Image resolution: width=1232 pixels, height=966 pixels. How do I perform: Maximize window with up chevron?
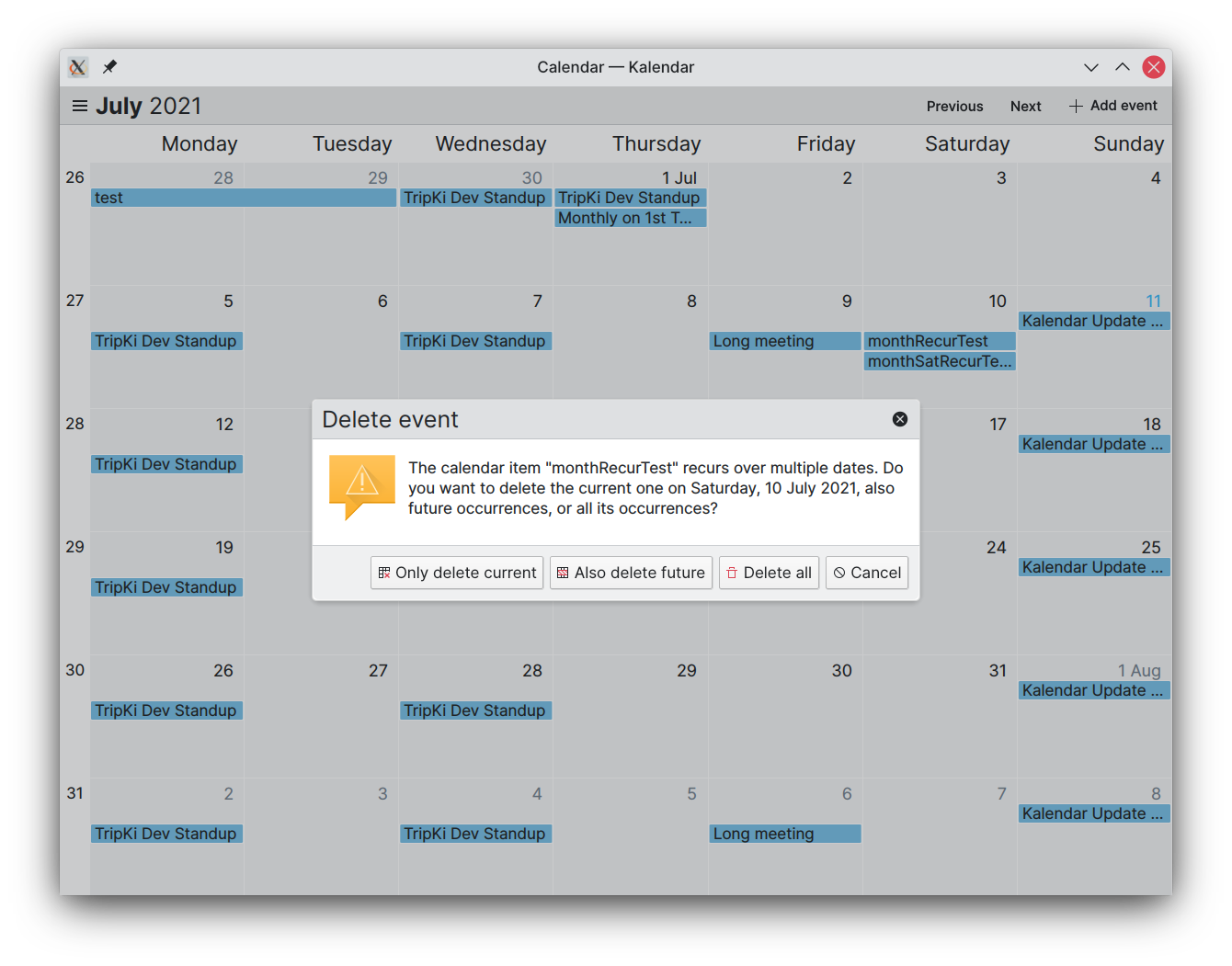(x=1123, y=67)
